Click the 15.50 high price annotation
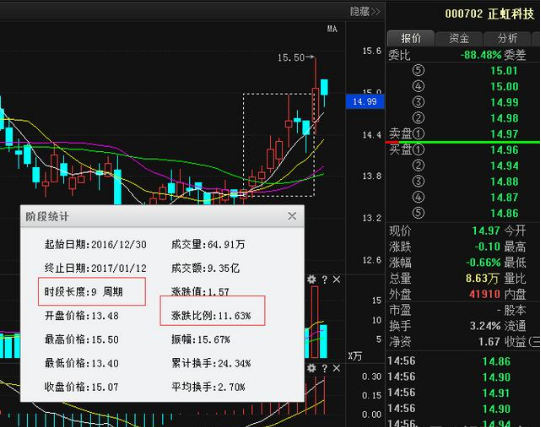Viewport: 541px width, 427px height. [x=291, y=58]
